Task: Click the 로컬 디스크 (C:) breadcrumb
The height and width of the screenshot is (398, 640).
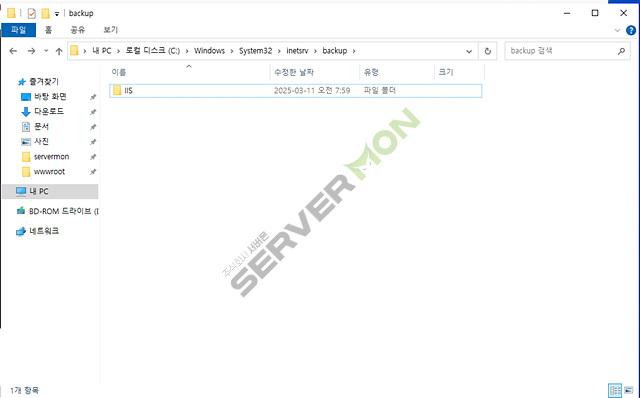Action: pyautogui.click(x=153, y=51)
